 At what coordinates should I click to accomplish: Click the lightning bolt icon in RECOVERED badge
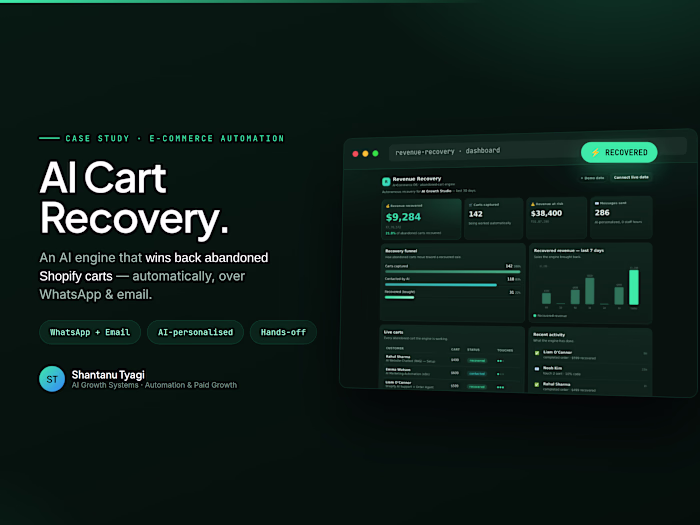click(596, 153)
